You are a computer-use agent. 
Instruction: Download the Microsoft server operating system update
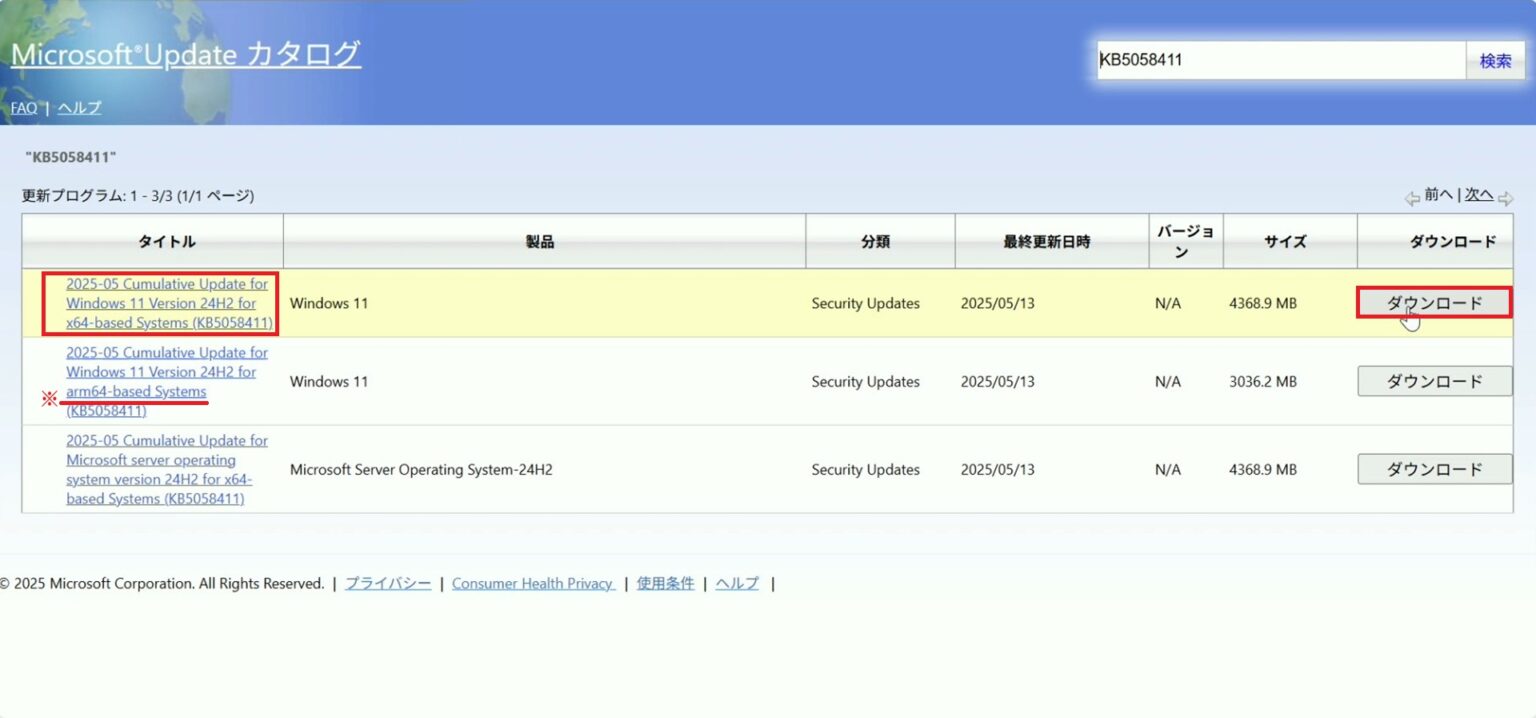coord(1434,469)
